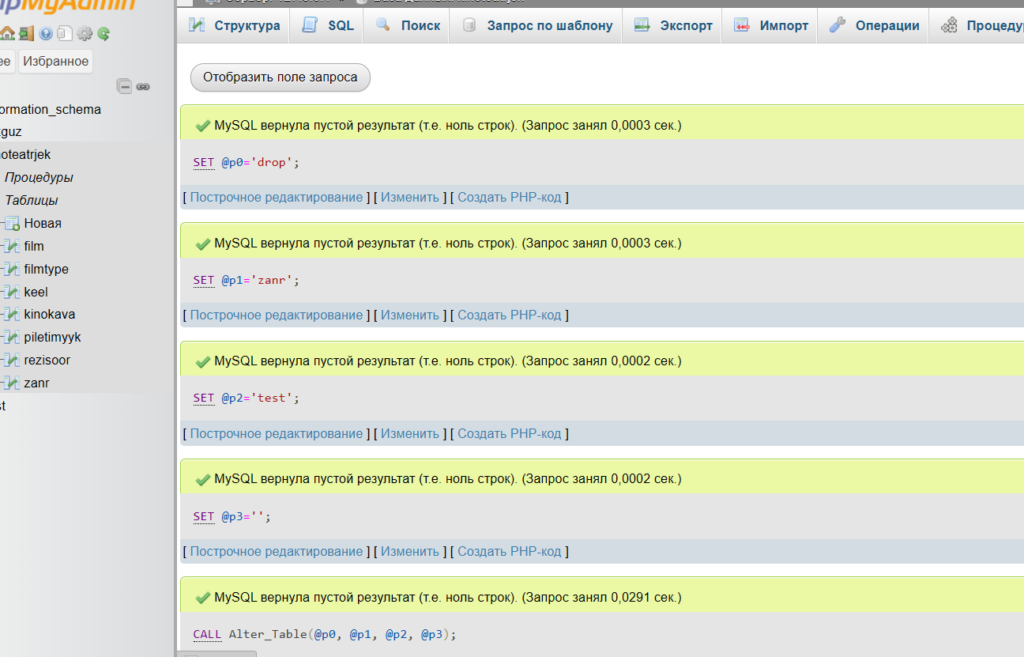Click the new table icon beside Новая

coord(12,223)
